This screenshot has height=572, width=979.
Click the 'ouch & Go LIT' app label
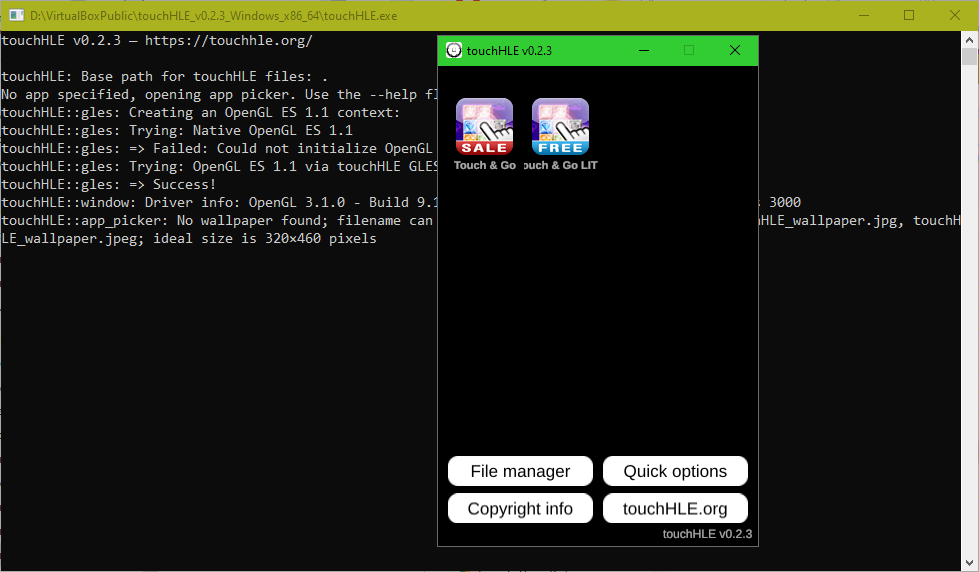pyautogui.click(x=560, y=165)
